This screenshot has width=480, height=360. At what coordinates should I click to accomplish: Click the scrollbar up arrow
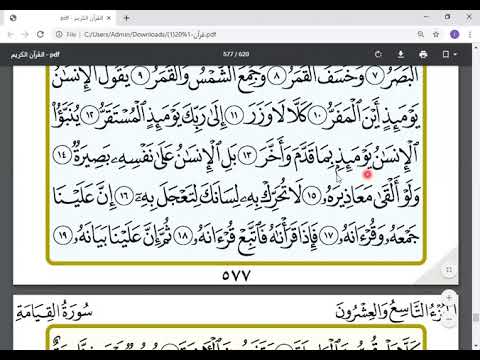[x=476, y=47]
